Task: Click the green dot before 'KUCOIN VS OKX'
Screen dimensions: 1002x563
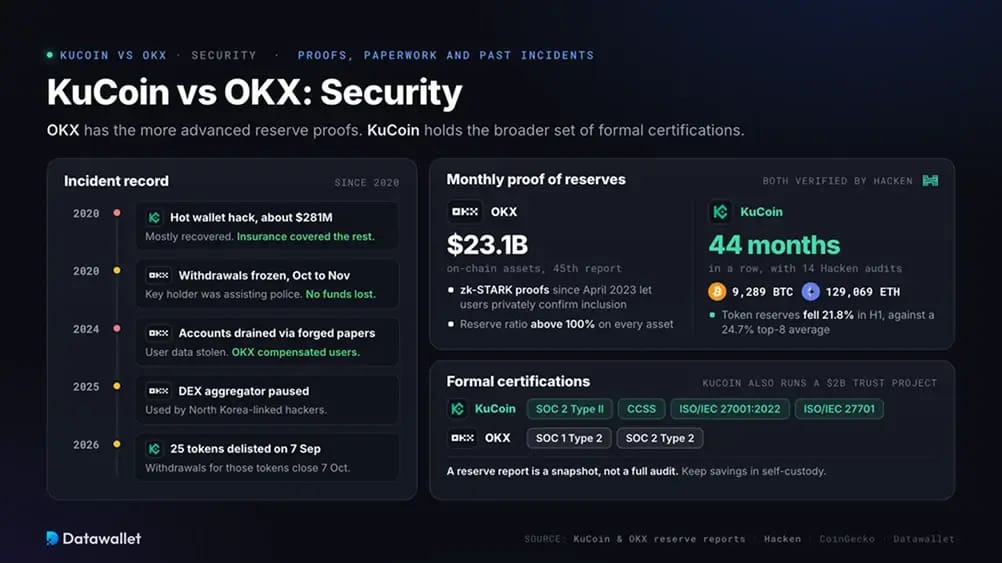Action: click(x=50, y=56)
